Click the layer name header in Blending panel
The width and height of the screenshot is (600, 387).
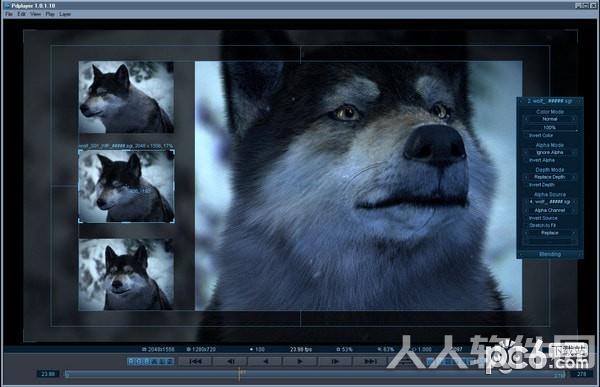coord(550,101)
